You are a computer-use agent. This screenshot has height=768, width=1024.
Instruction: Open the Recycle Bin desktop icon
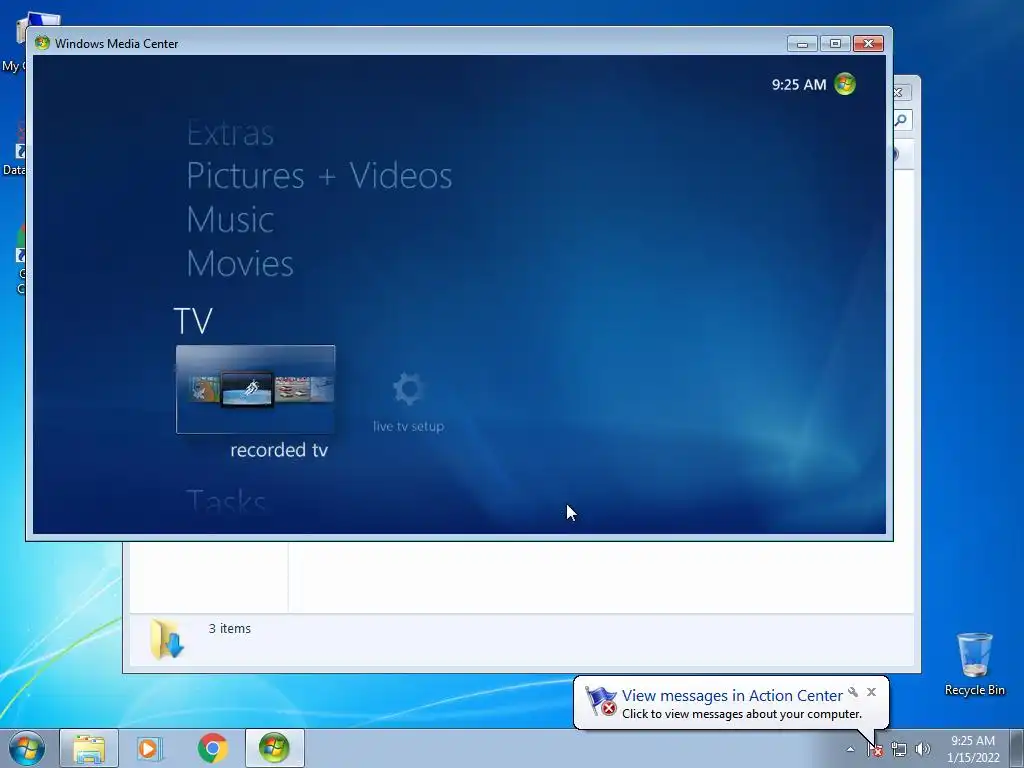point(974,664)
